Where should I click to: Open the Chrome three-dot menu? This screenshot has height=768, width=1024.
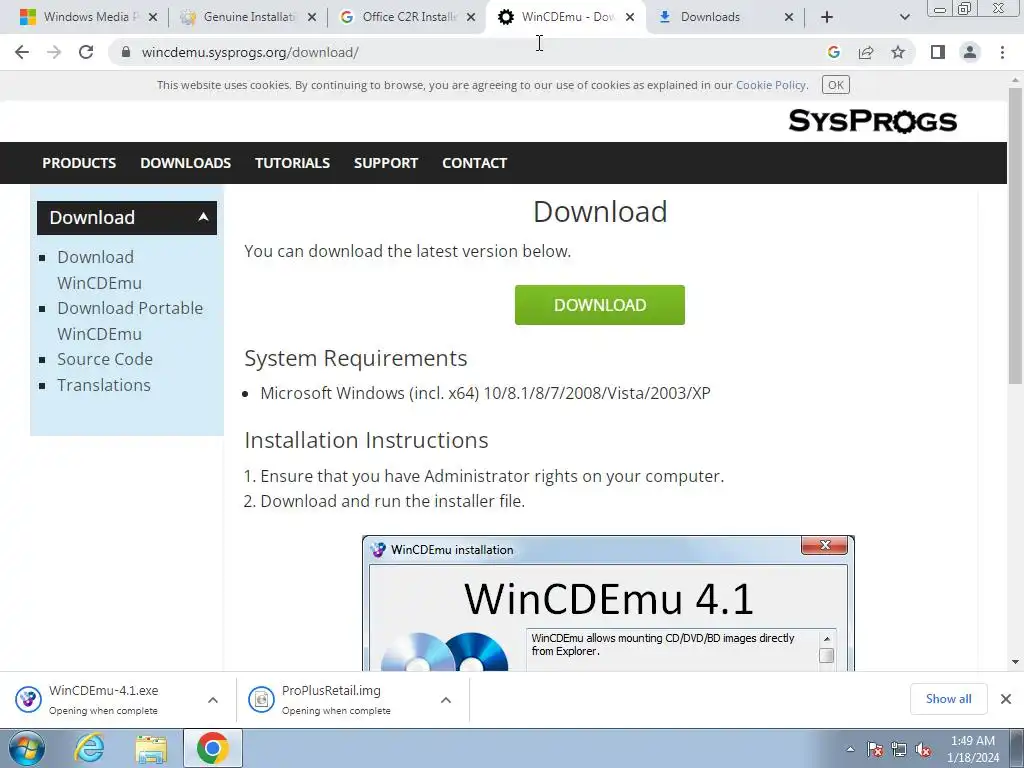tap(1002, 52)
